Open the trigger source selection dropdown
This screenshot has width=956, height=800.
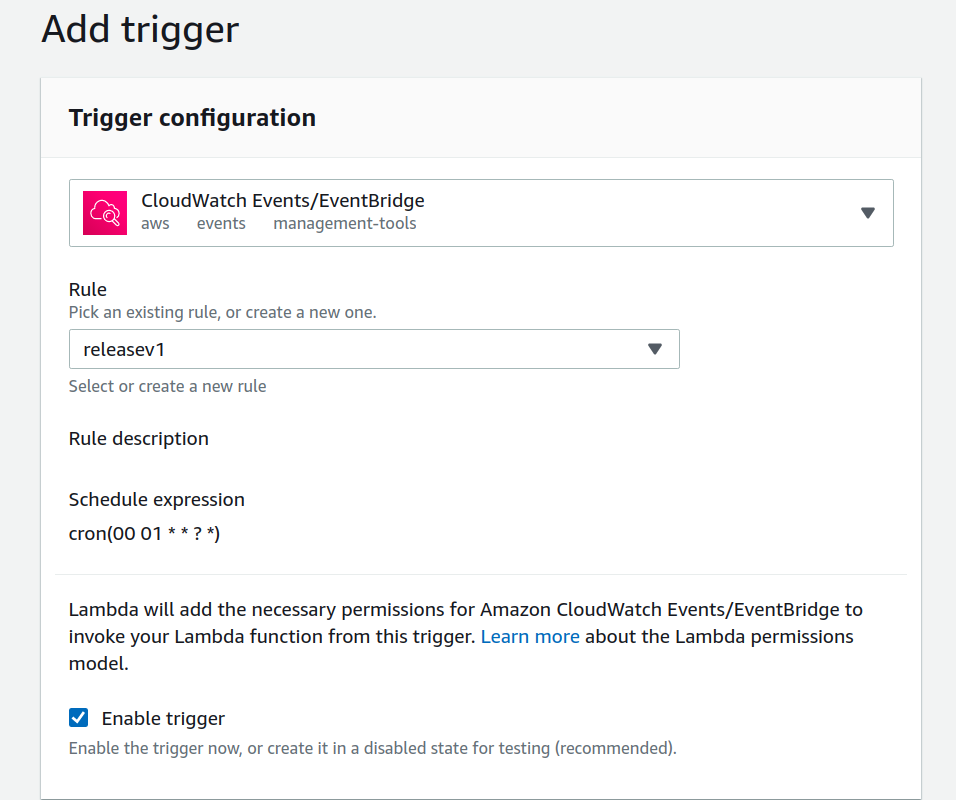(x=866, y=212)
